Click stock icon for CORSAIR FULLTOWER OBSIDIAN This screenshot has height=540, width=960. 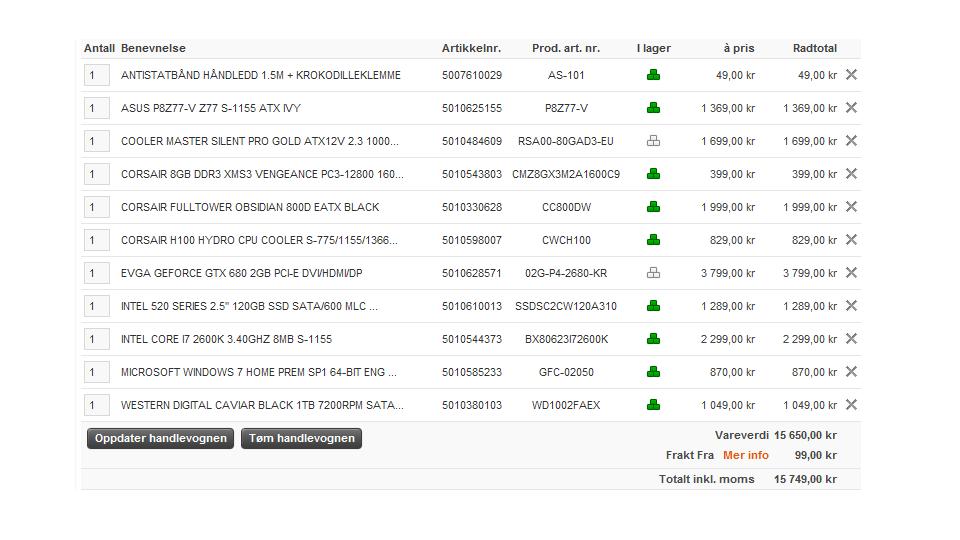click(x=653, y=207)
